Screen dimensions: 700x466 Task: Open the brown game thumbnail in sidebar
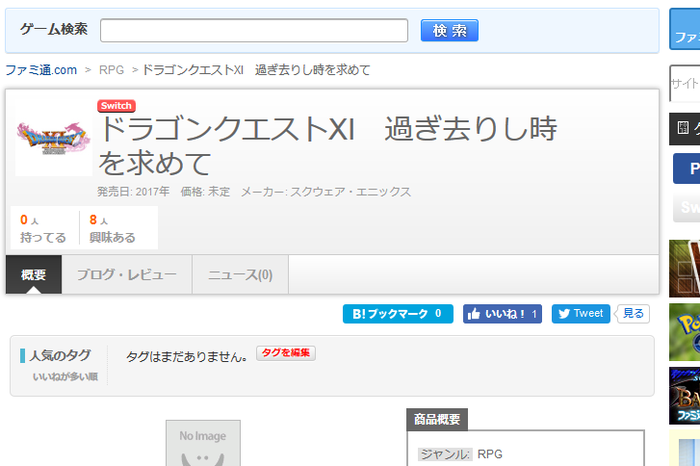tap(685, 268)
